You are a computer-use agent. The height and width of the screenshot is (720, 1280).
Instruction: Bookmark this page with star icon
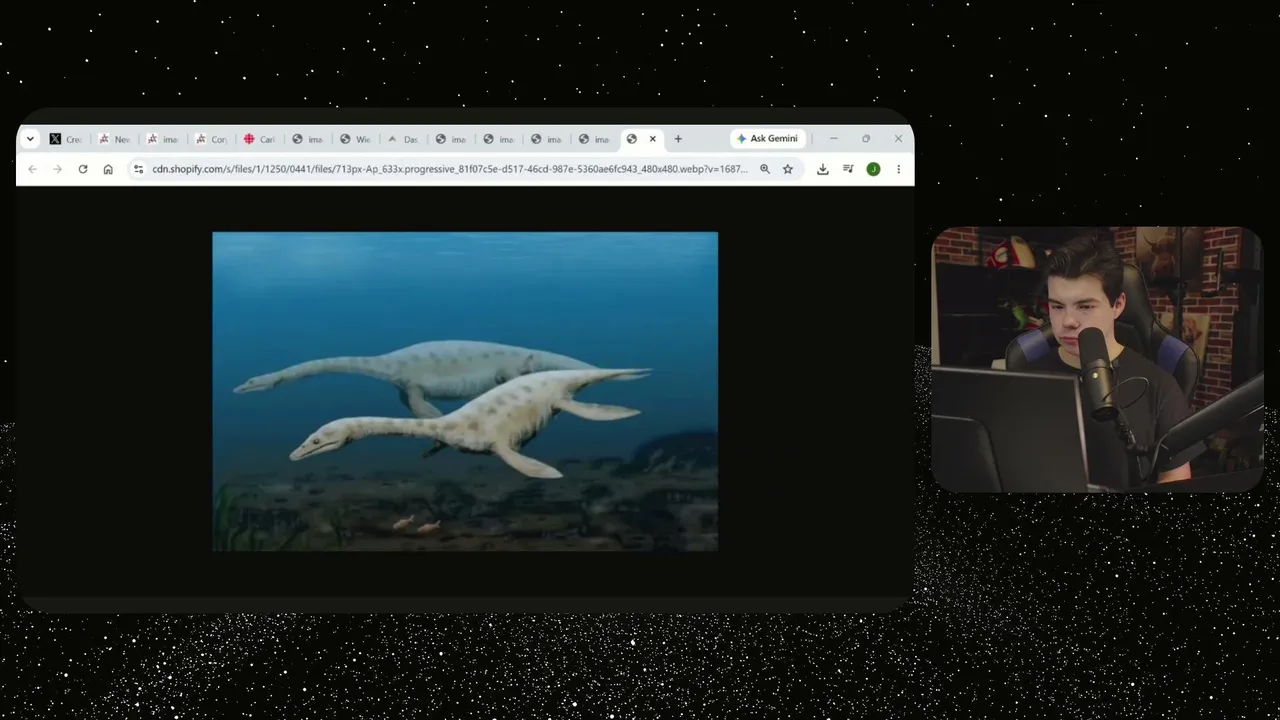pos(788,169)
